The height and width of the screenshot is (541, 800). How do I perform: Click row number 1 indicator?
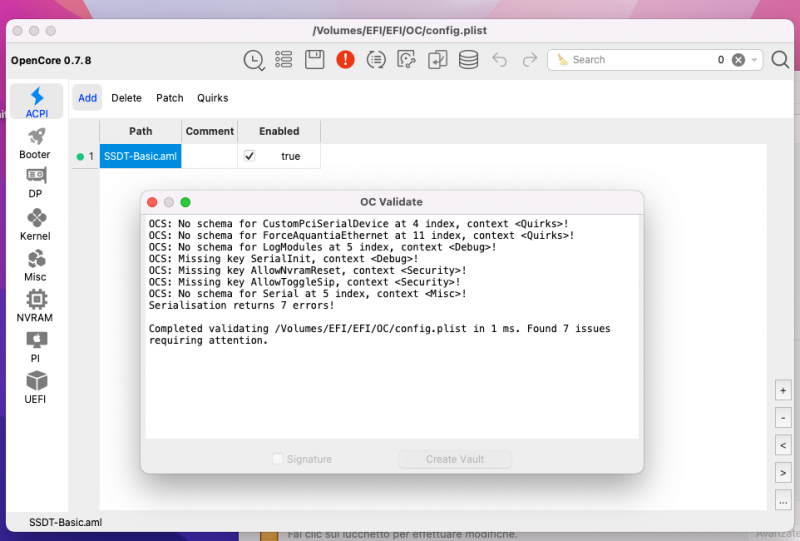tap(86, 156)
